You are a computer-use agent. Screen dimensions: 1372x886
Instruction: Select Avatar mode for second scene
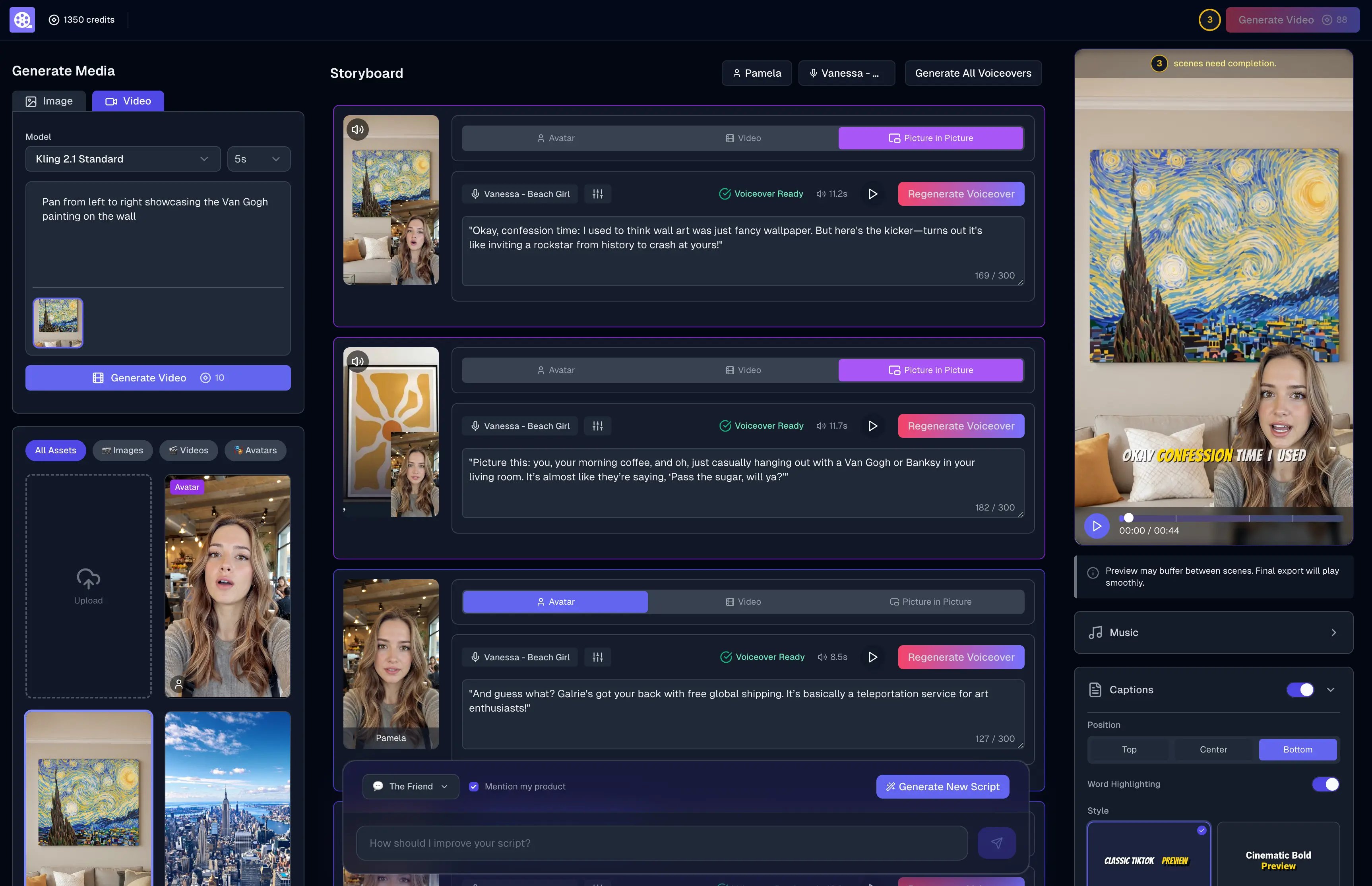pos(555,370)
